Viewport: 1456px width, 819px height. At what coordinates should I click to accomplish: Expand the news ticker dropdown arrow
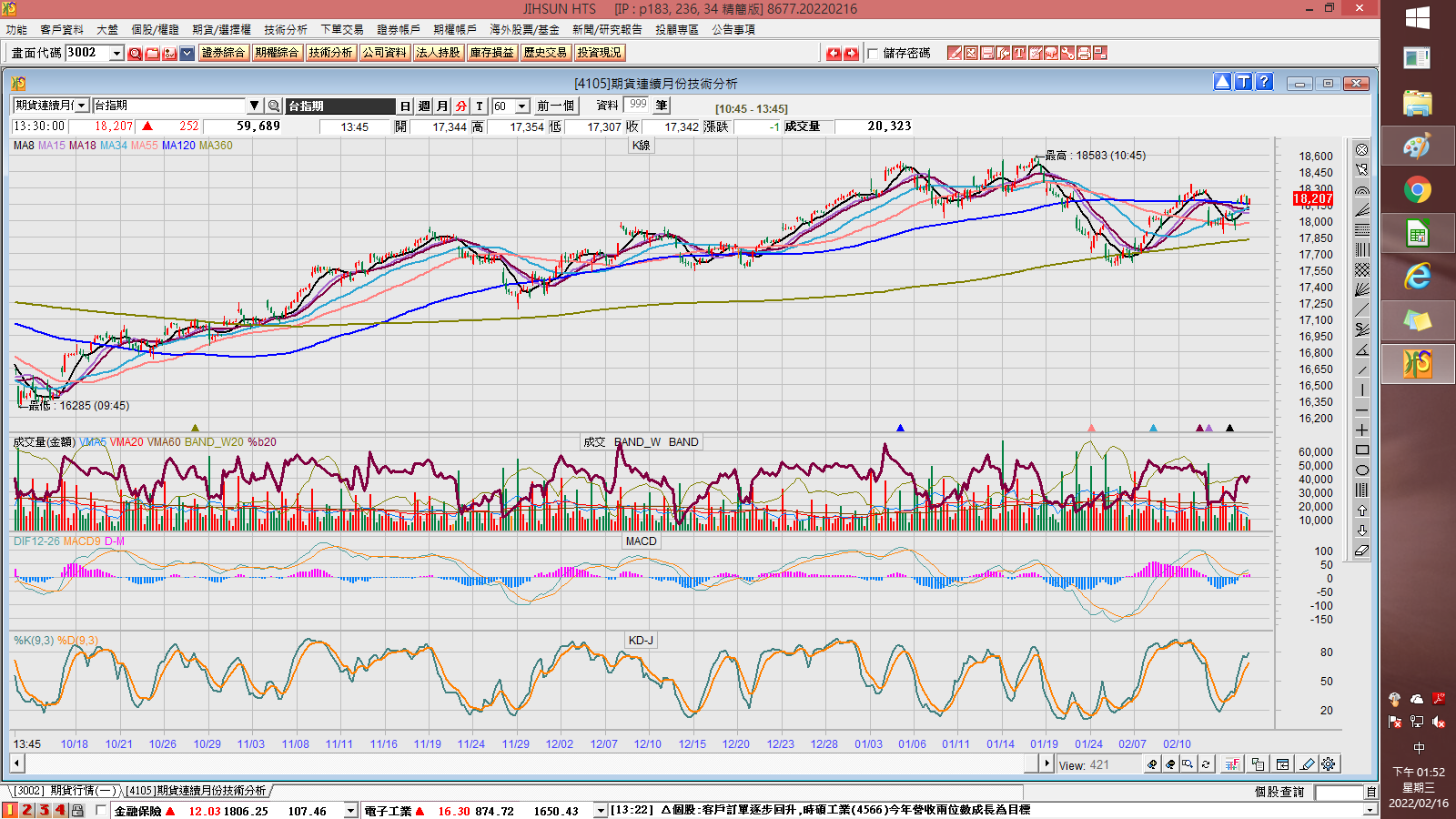(1370, 810)
